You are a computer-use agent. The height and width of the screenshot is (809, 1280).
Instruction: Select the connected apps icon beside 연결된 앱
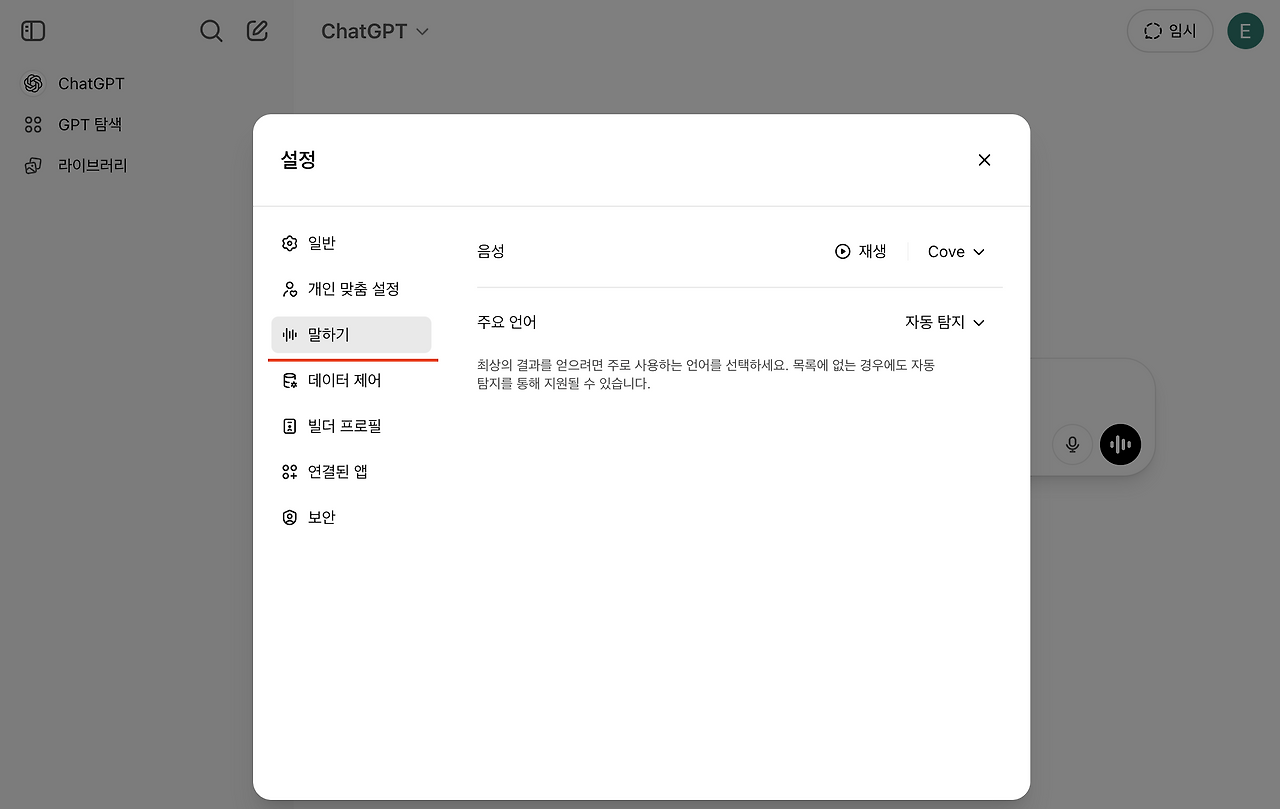click(x=289, y=471)
